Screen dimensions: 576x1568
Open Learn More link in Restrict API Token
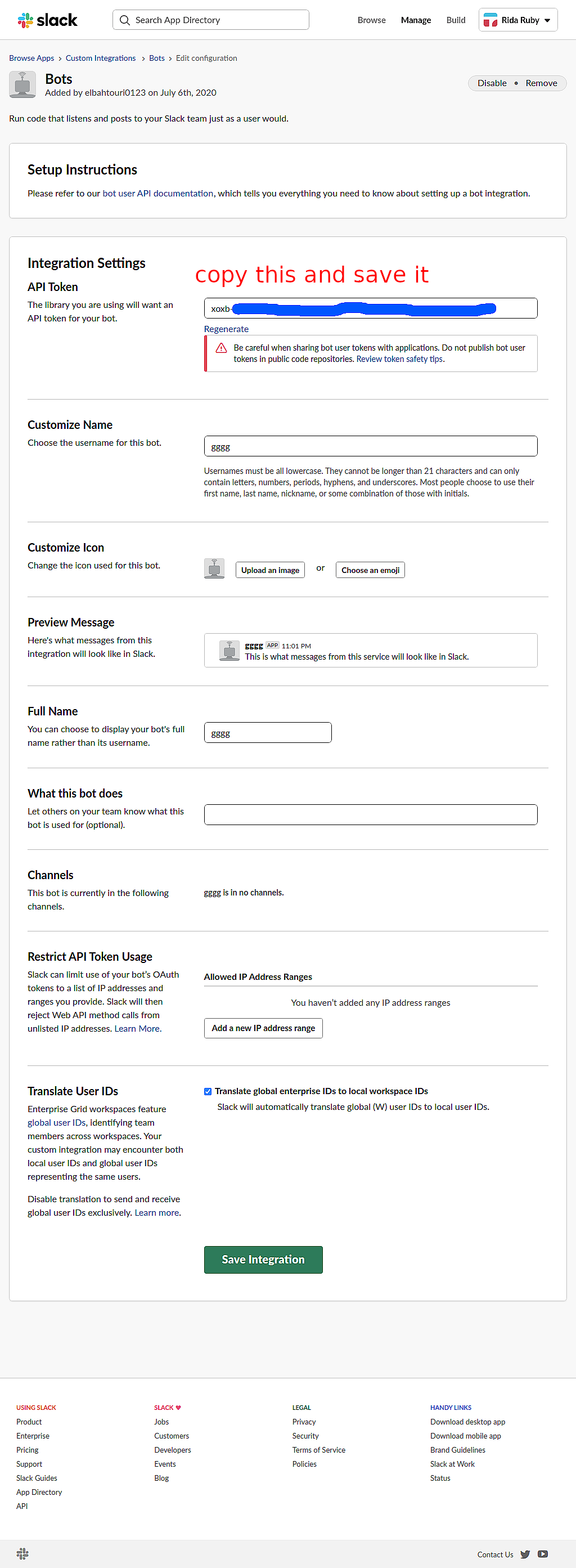137,1029
